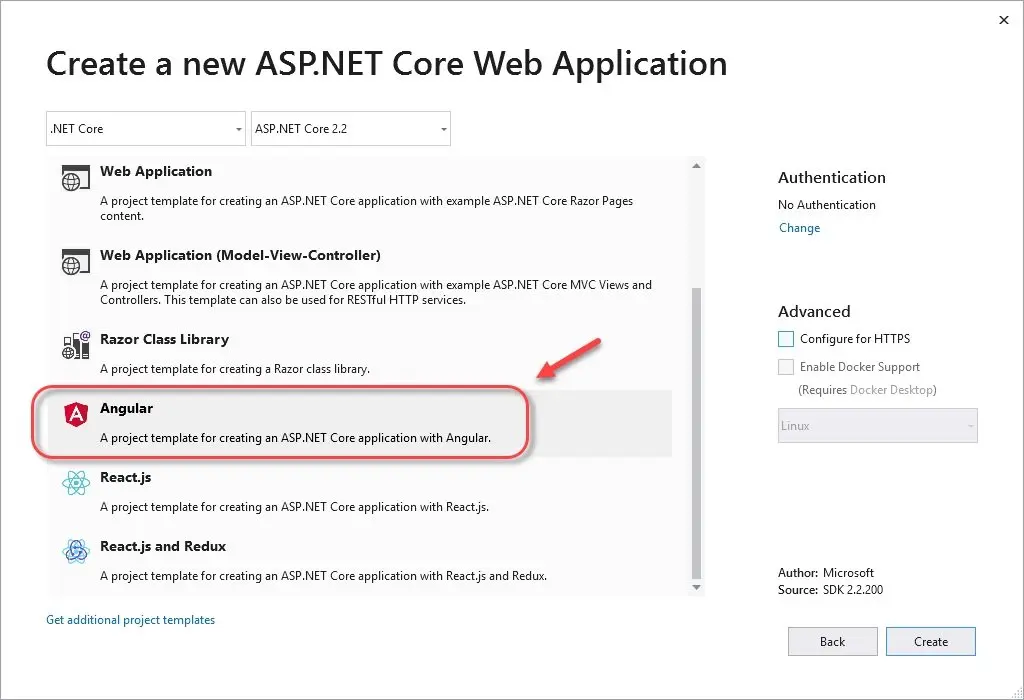The height and width of the screenshot is (700, 1024).
Task: Click the Web Application (Model-View-Controller) template icon
Action: [75, 262]
